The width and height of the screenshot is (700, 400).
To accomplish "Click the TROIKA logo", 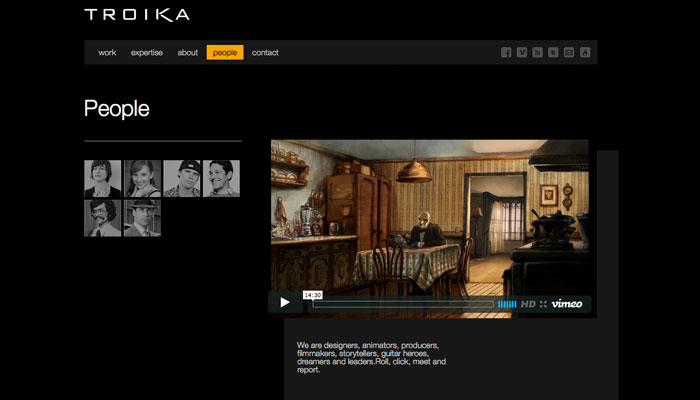I will click(137, 15).
